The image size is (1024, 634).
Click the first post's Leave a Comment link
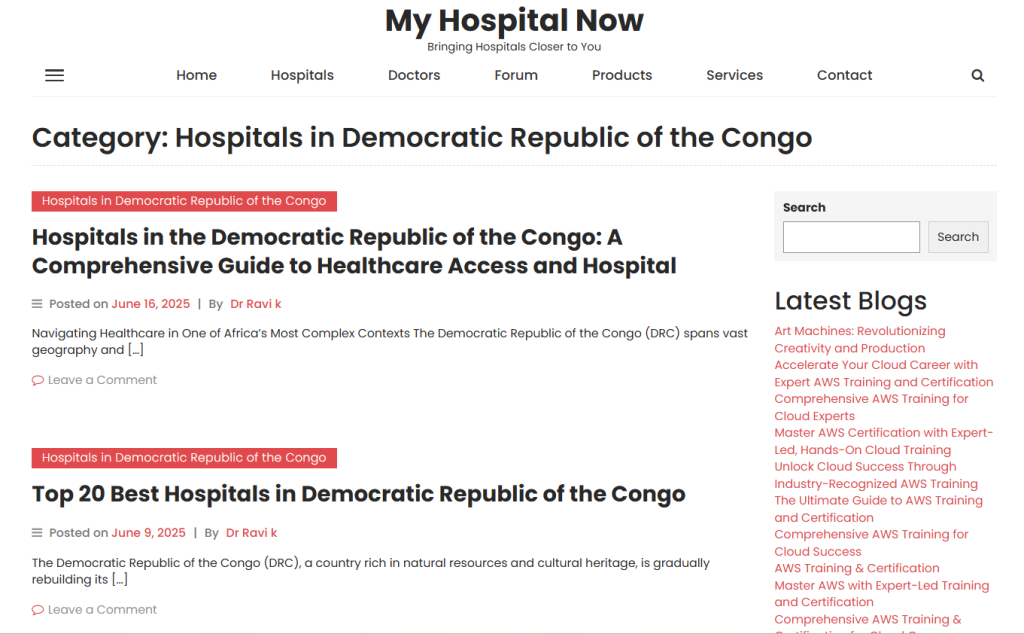[x=102, y=380]
